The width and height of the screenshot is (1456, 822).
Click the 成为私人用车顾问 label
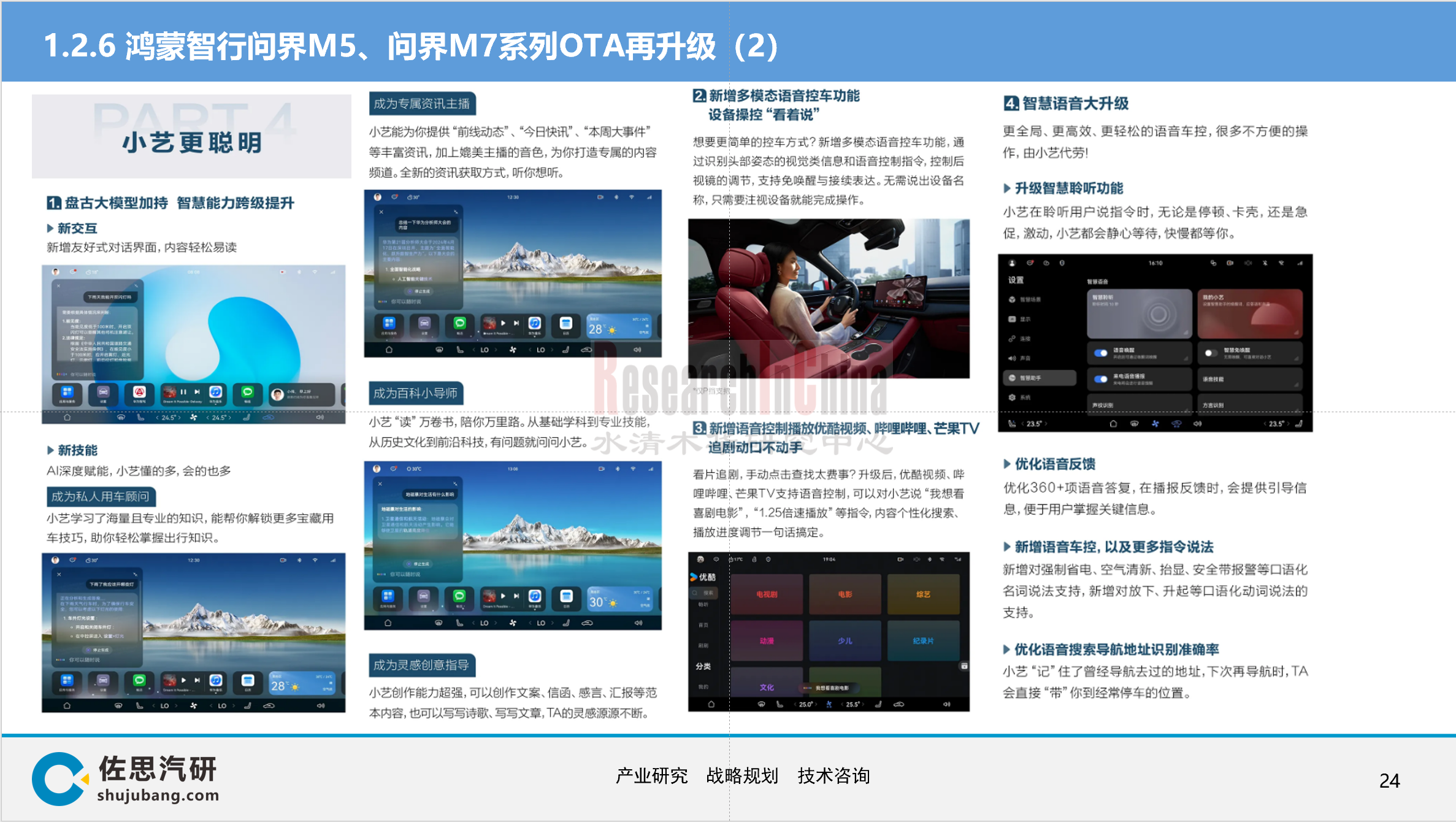click(x=101, y=496)
